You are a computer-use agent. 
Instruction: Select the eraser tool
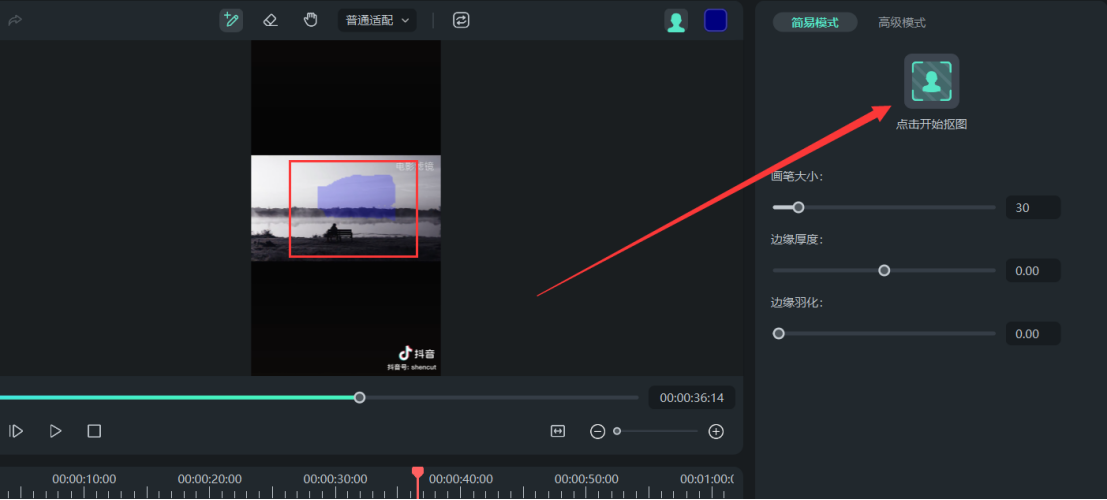pos(270,20)
